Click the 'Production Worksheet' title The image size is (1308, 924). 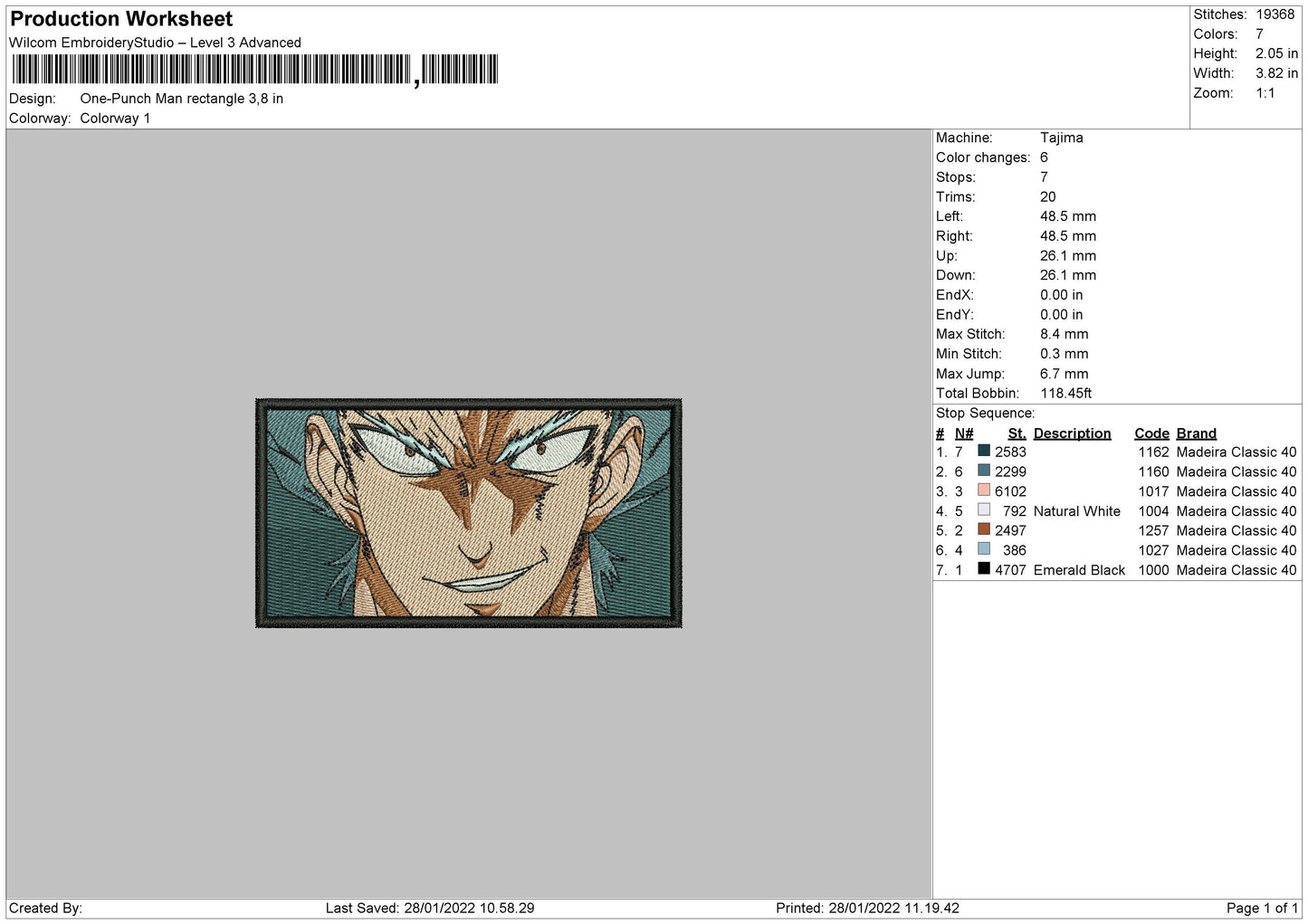pos(121,19)
